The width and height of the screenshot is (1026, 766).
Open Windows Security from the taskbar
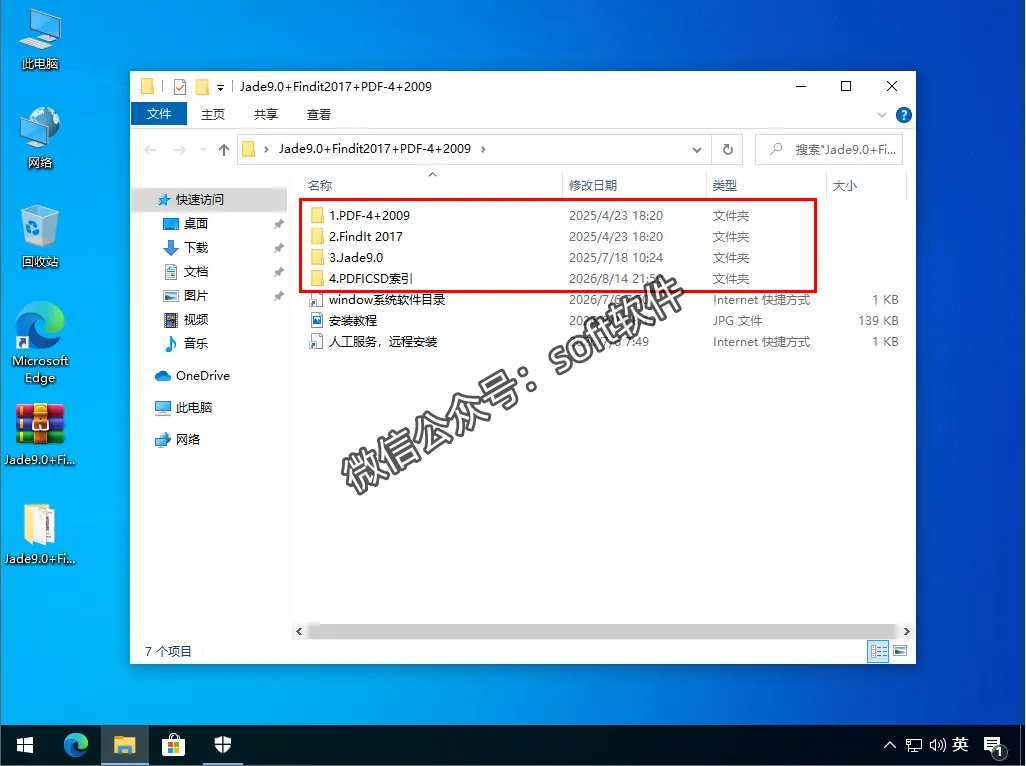point(222,745)
